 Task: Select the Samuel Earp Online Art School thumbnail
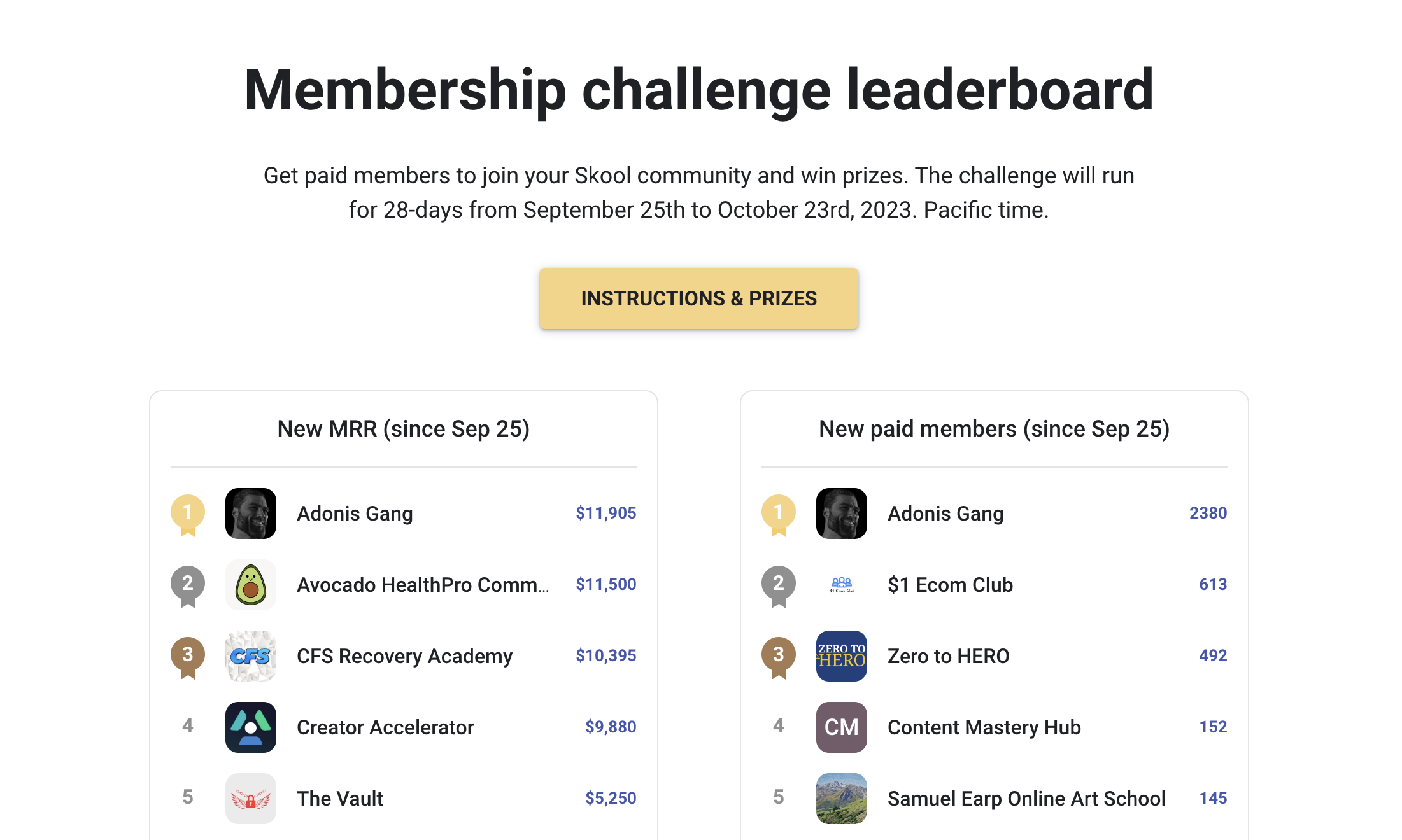pyautogui.click(x=842, y=799)
